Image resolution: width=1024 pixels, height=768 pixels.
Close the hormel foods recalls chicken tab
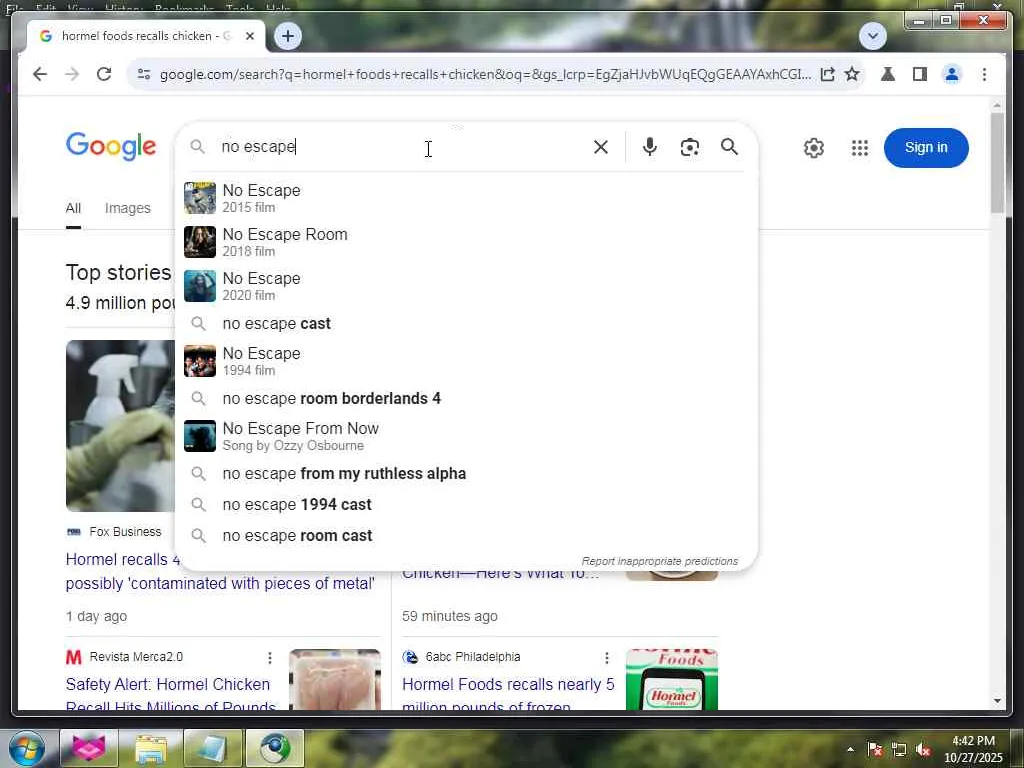[x=249, y=36]
